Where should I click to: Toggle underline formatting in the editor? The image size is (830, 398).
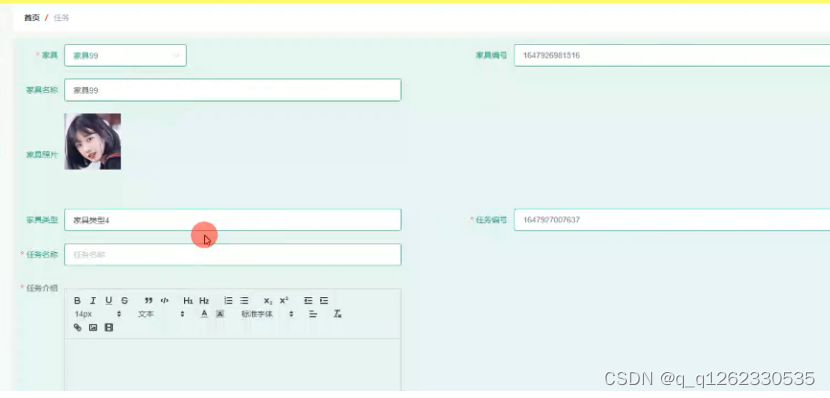coord(109,301)
